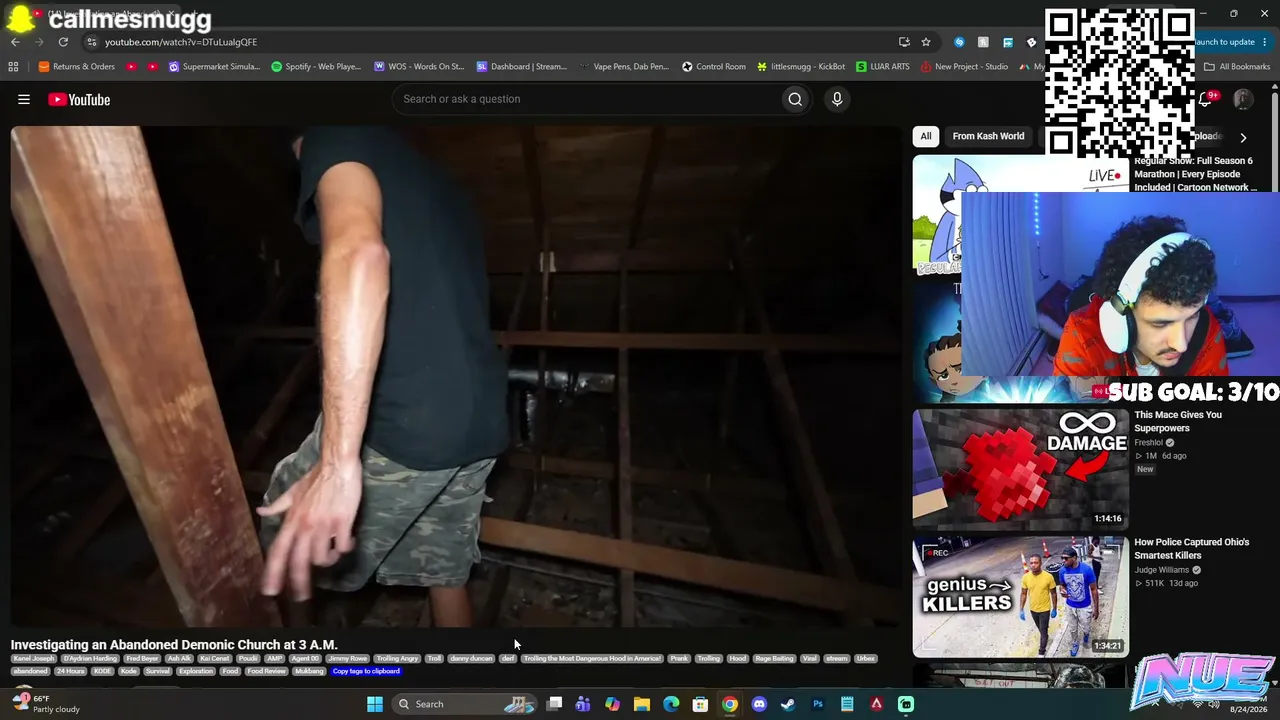
Task: Open 'This Mace Gives You Superpowers' title link
Action: [x=1178, y=422]
